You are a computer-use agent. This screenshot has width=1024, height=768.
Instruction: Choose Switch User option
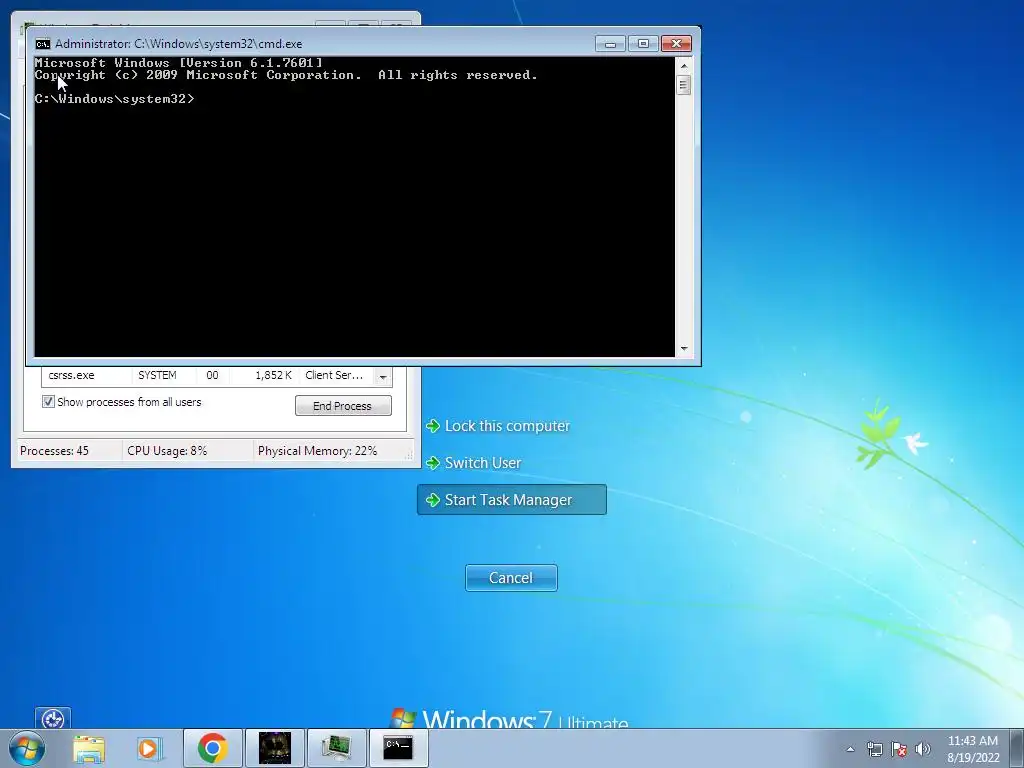(x=474, y=463)
